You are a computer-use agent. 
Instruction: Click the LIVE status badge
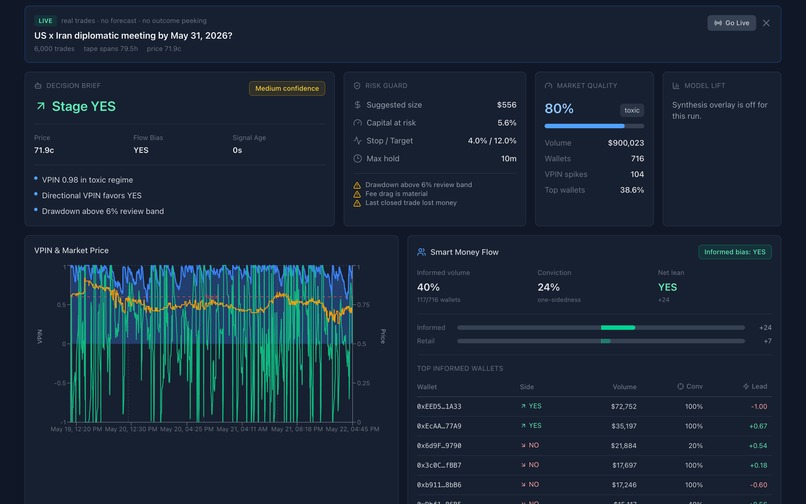(x=45, y=21)
